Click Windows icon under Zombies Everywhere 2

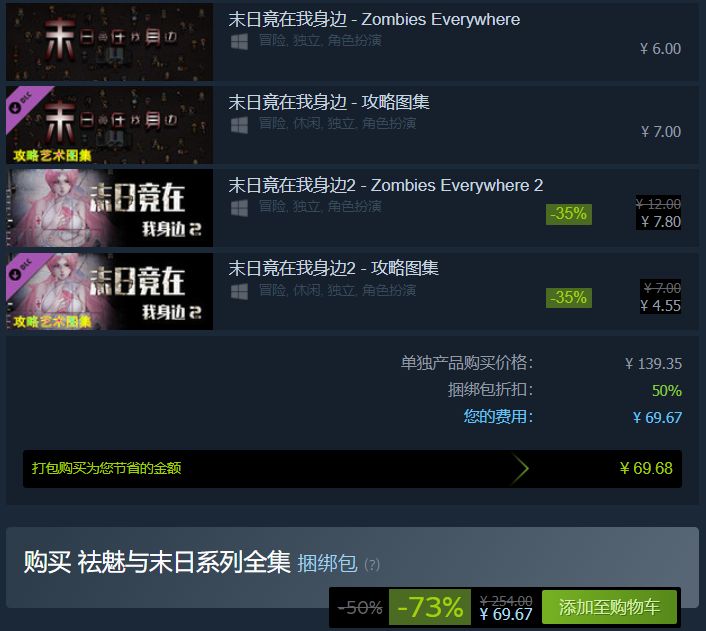point(239,208)
